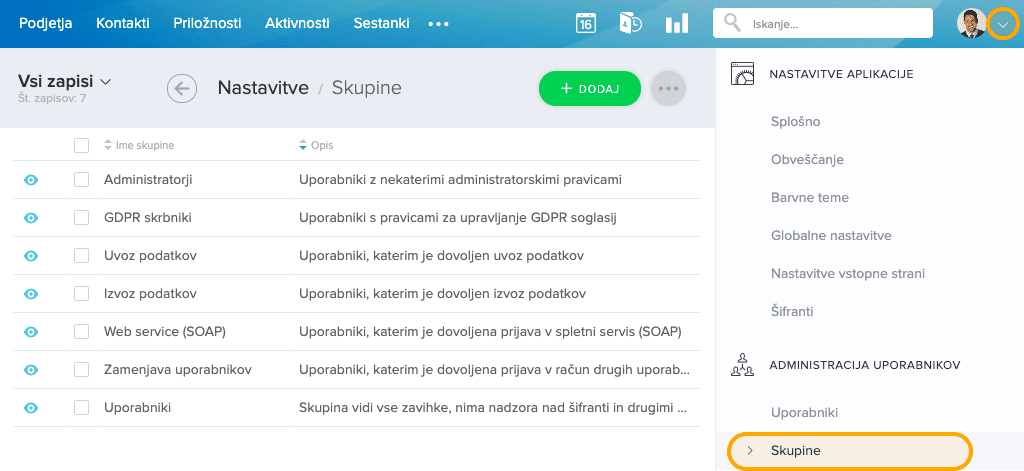
Task: Open the grey three-dots actions button
Action: [668, 88]
